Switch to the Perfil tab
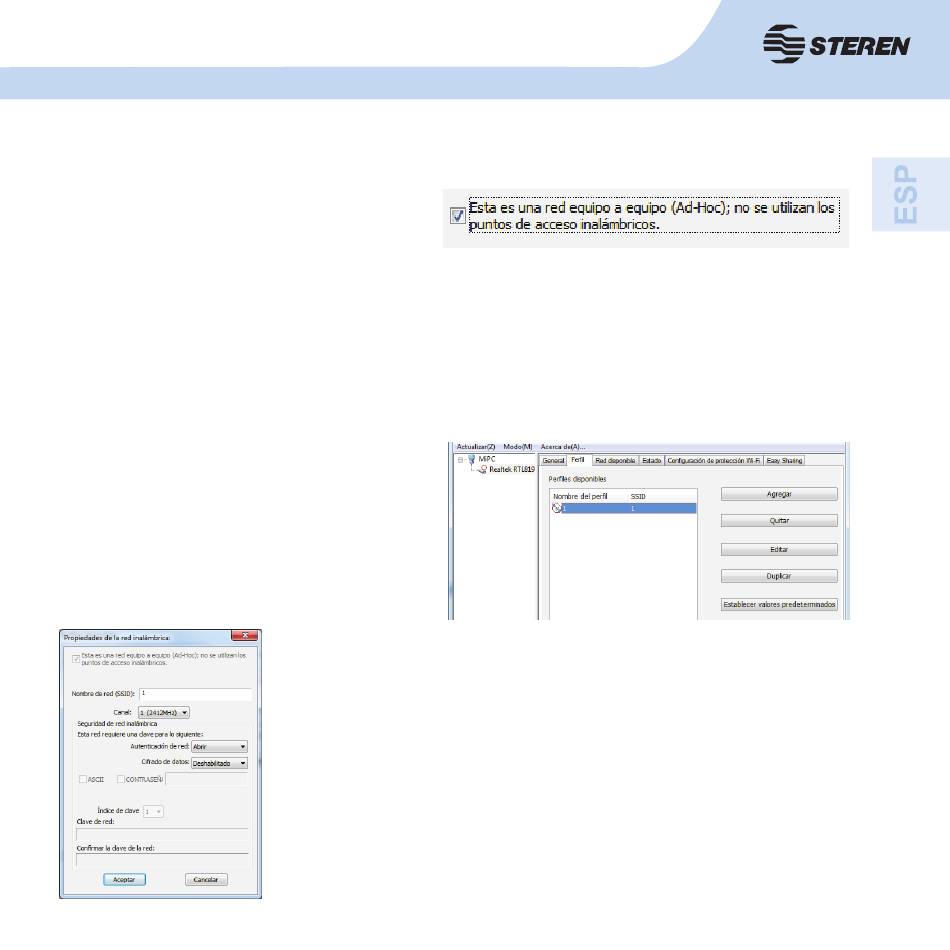 coord(578,460)
